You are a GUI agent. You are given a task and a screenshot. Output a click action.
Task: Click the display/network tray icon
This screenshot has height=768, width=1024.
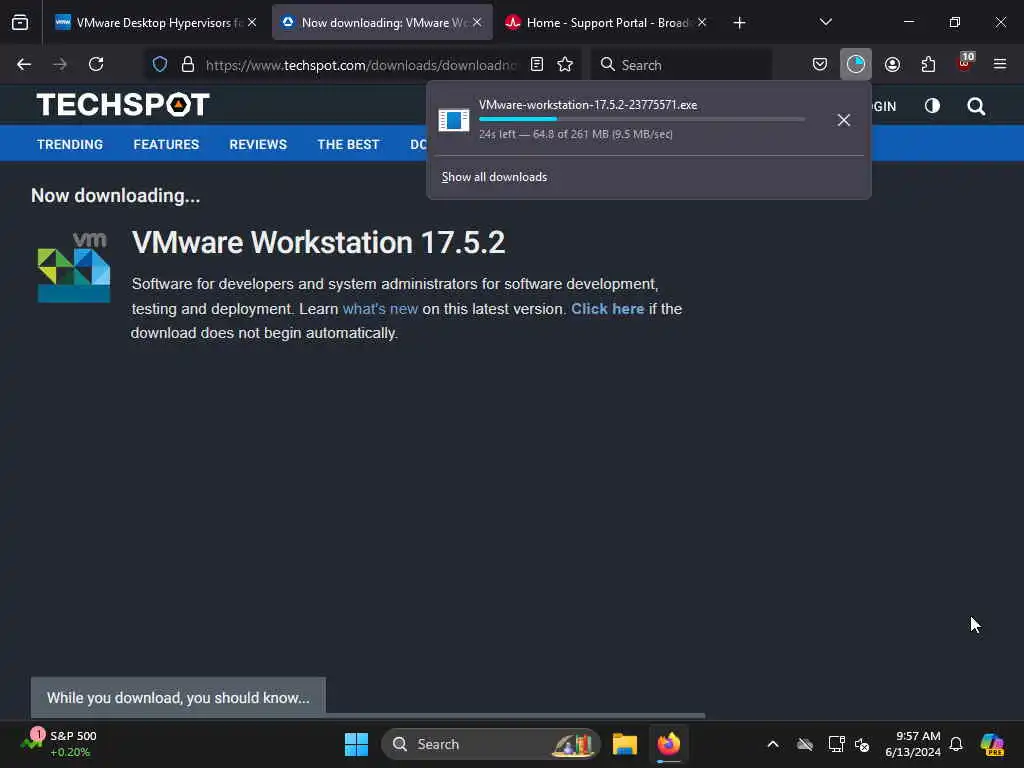pyautogui.click(x=836, y=744)
